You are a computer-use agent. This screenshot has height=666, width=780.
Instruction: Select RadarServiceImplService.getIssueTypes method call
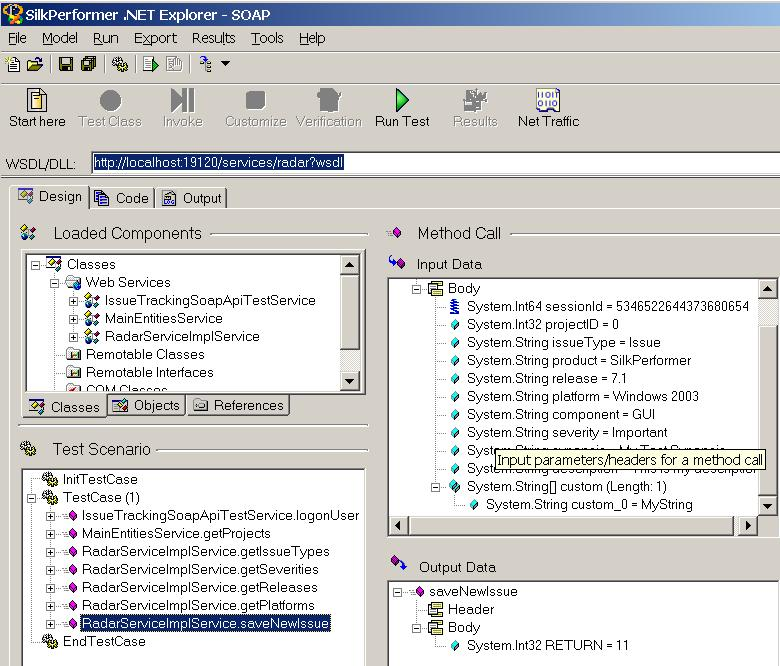tap(205, 552)
